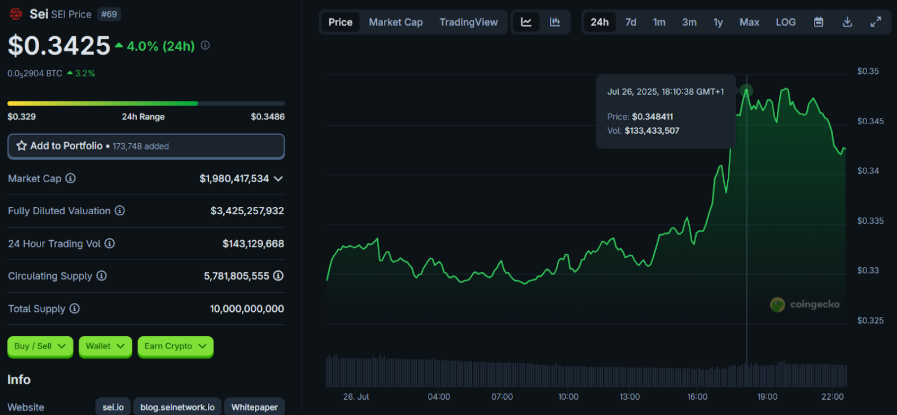Select the 1m time range

660,22
